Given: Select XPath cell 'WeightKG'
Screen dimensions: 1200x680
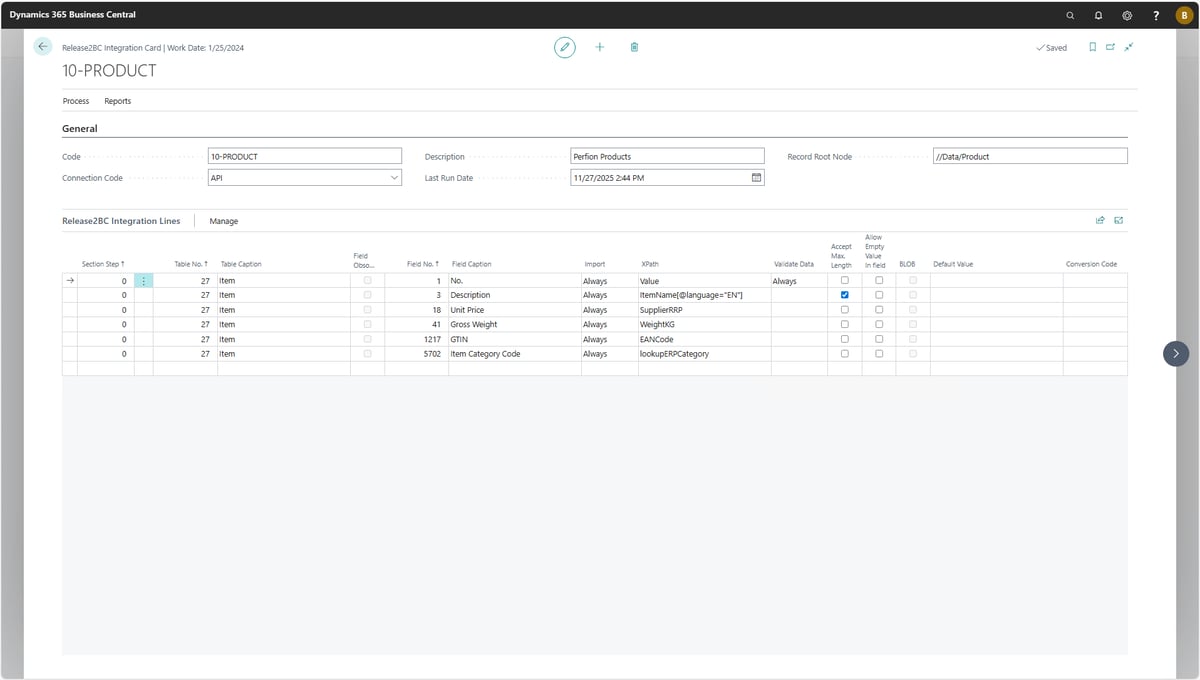Looking at the screenshot, I should click(704, 324).
